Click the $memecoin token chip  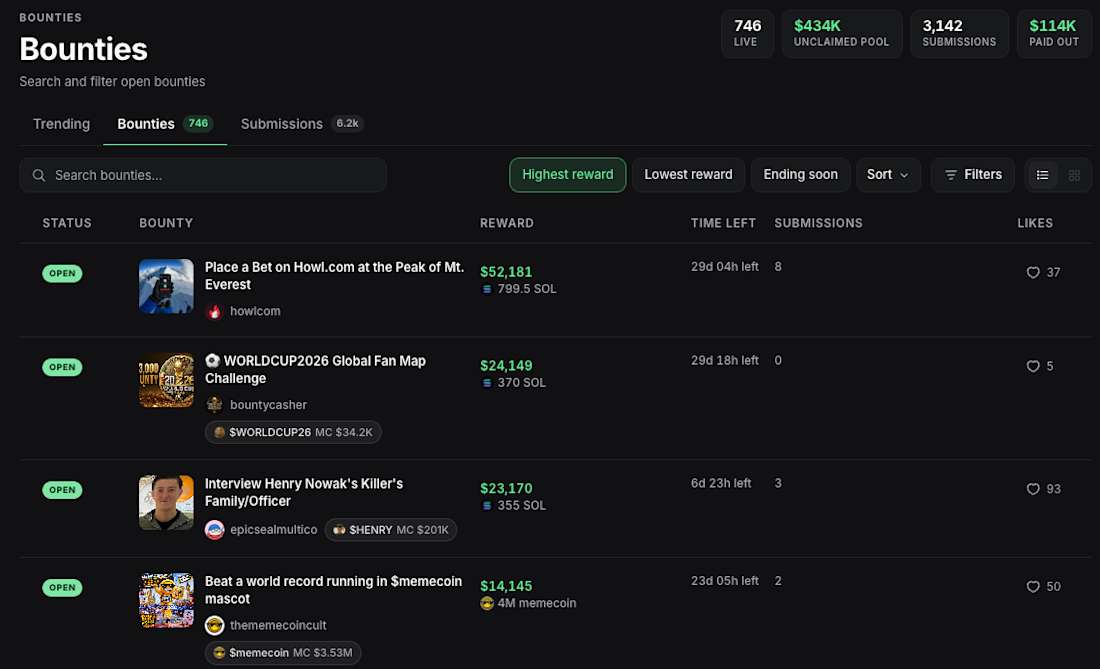coord(283,653)
